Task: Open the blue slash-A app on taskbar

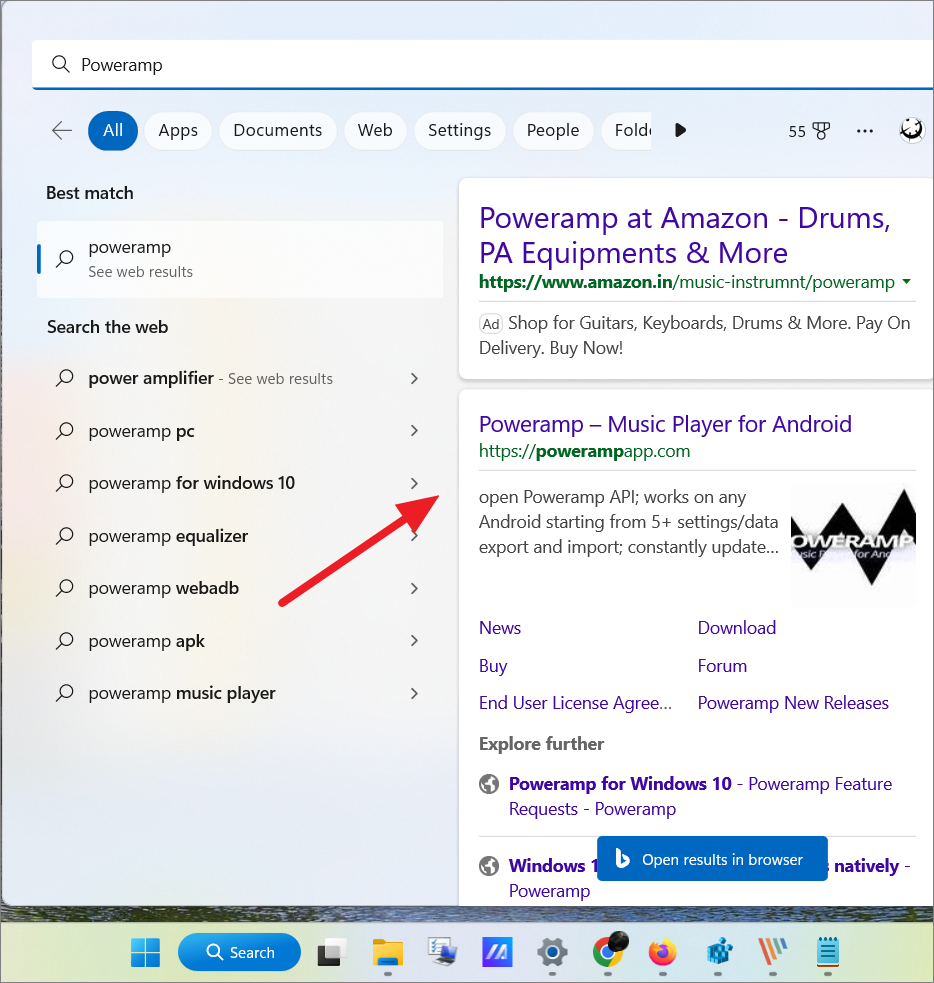Action: point(497,952)
